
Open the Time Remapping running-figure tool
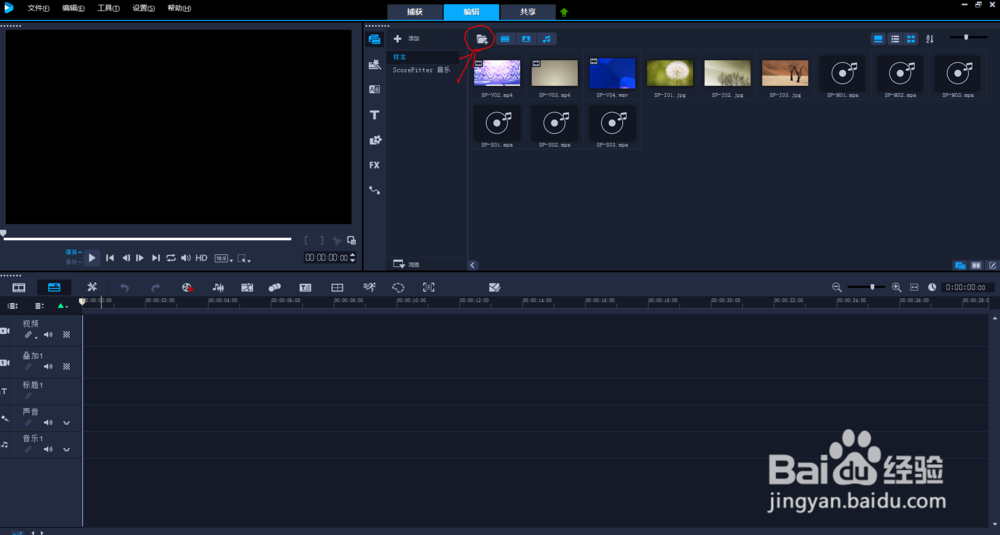pyautogui.click(x=369, y=288)
